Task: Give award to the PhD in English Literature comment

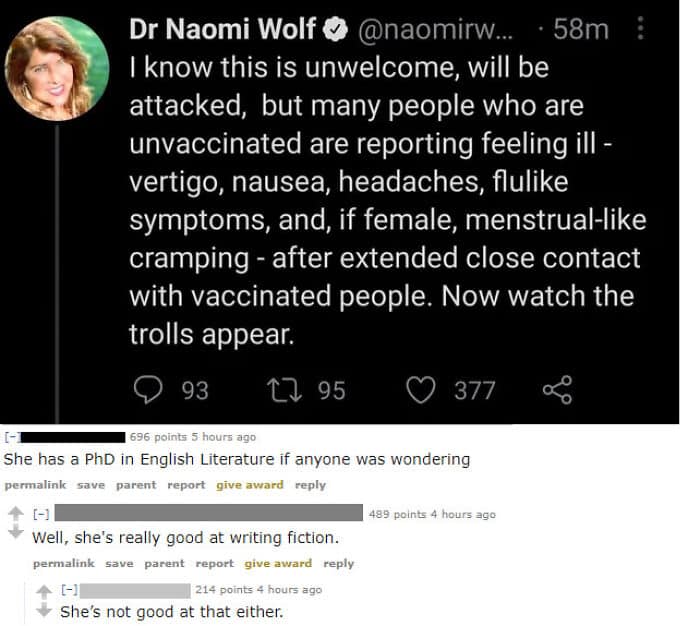Action: (250, 485)
